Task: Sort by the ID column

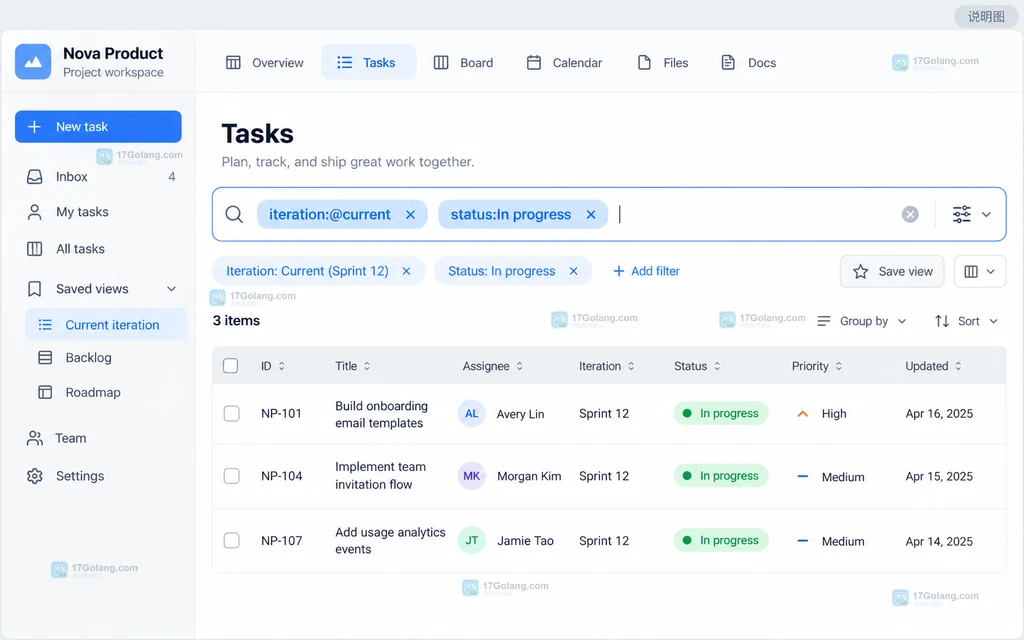Action: coord(273,366)
